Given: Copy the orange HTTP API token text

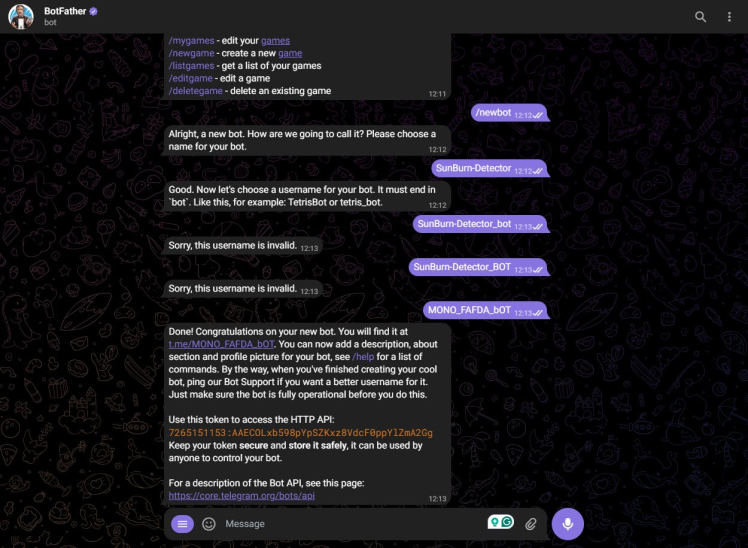Looking at the screenshot, I should [x=301, y=433].
